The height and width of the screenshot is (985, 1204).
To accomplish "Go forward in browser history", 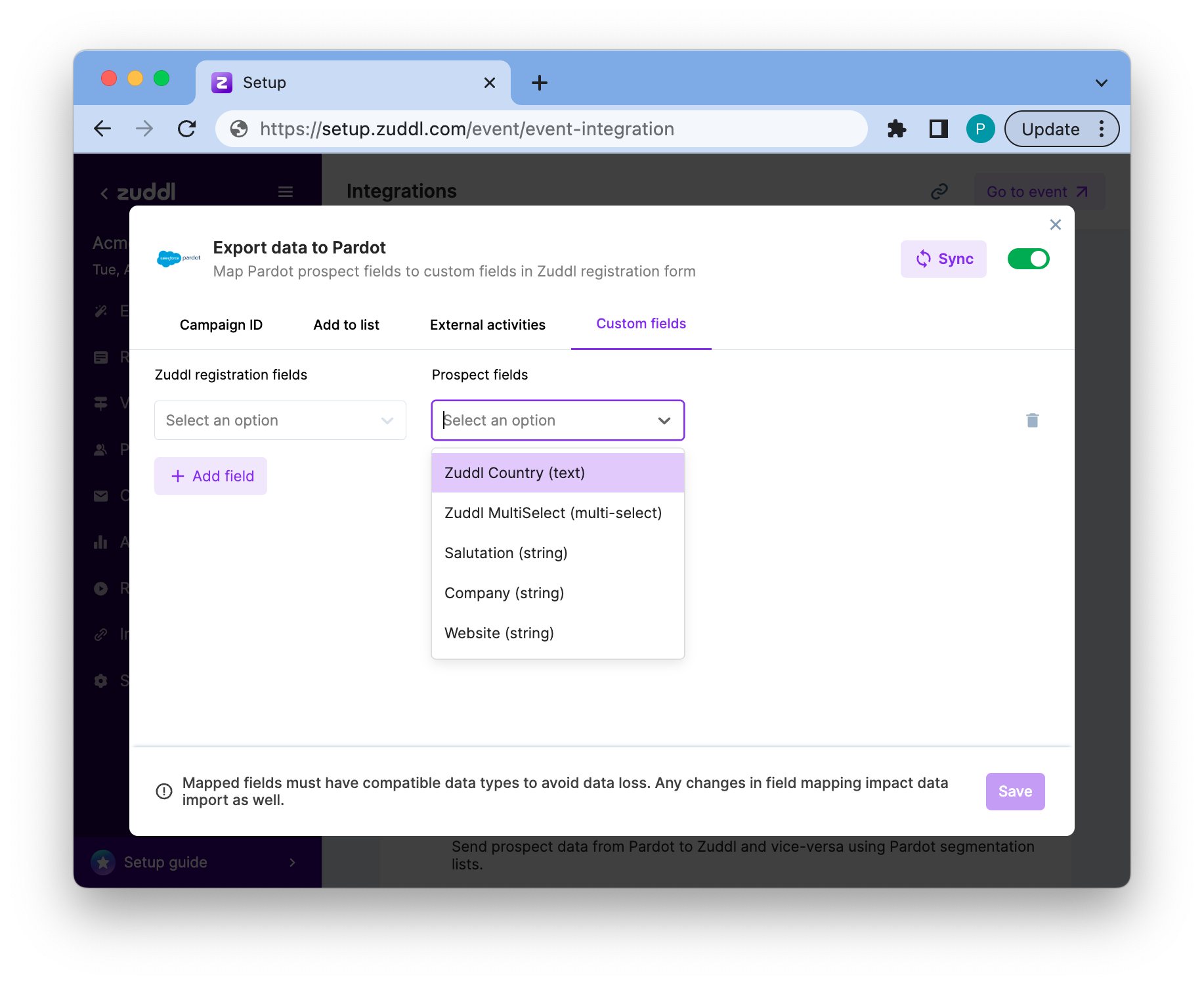I will [x=144, y=129].
